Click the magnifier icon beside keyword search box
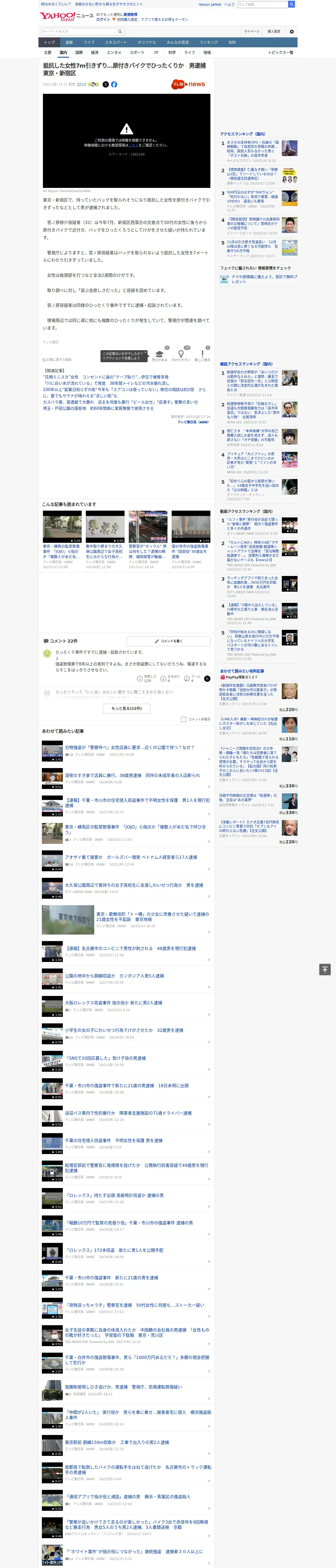Image resolution: width=336 pixels, height=1568 pixels. [x=120, y=32]
